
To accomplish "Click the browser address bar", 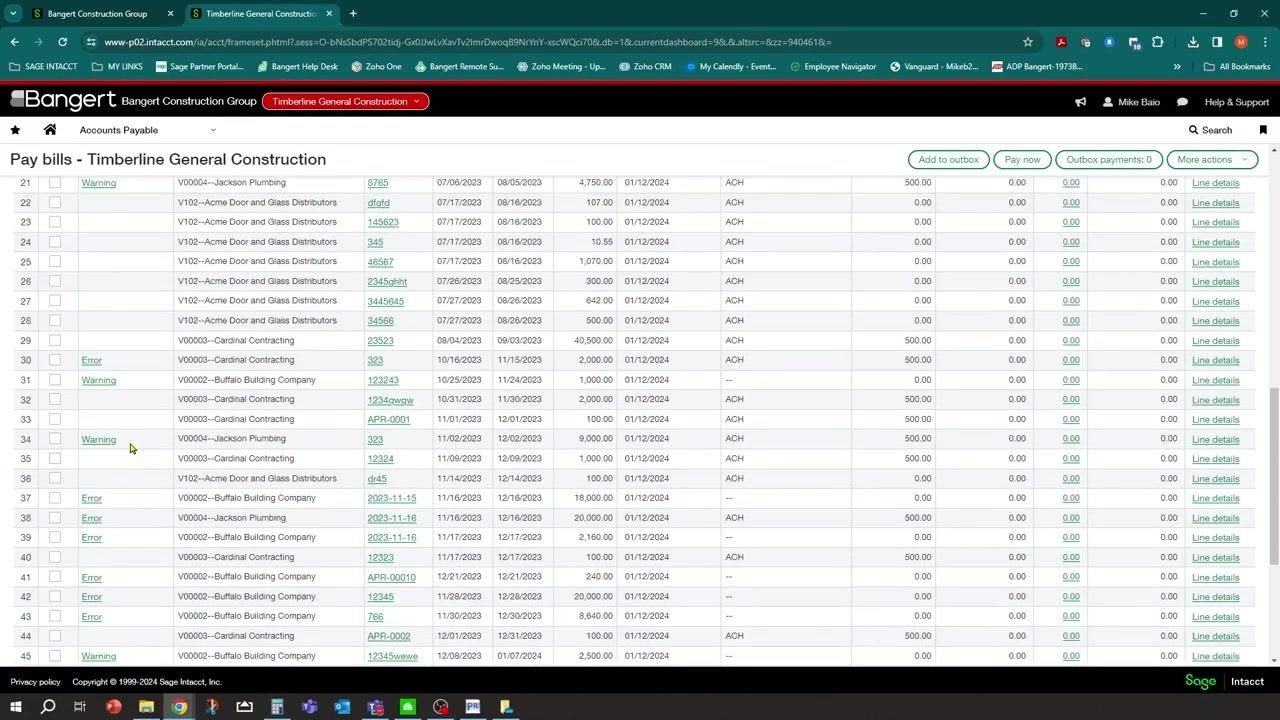I will (560, 42).
